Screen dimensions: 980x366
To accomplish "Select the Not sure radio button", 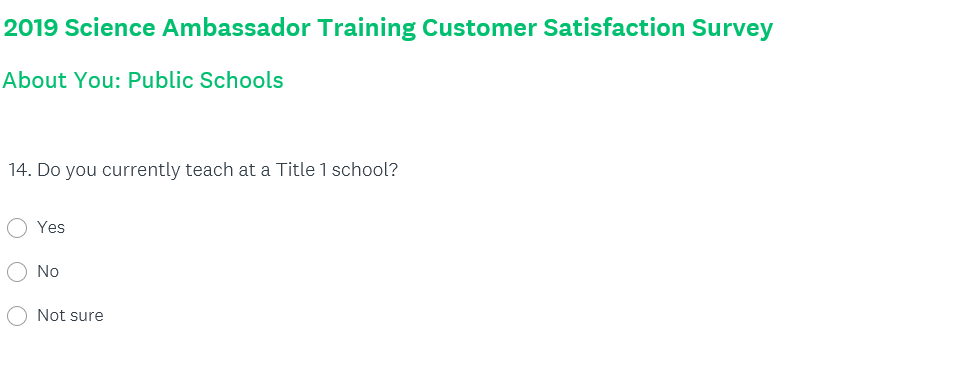I will point(17,315).
